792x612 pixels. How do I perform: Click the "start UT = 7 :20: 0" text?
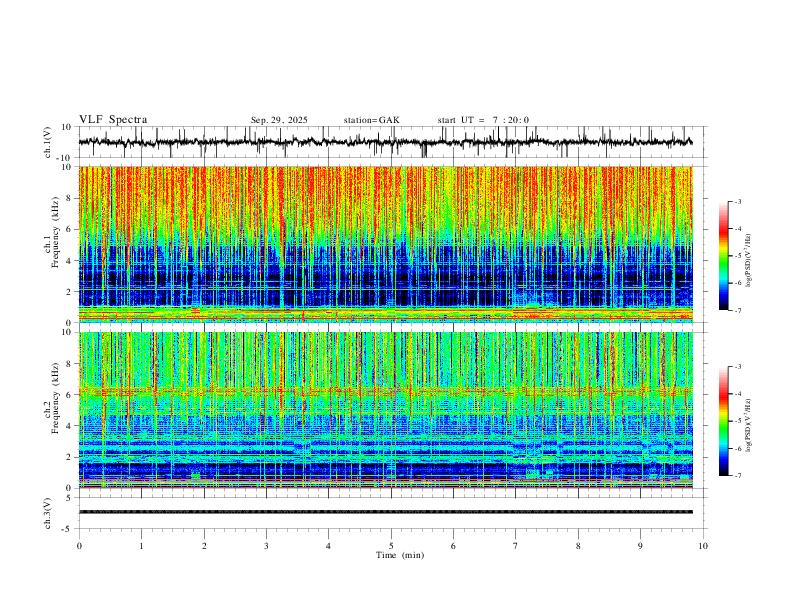(x=483, y=120)
